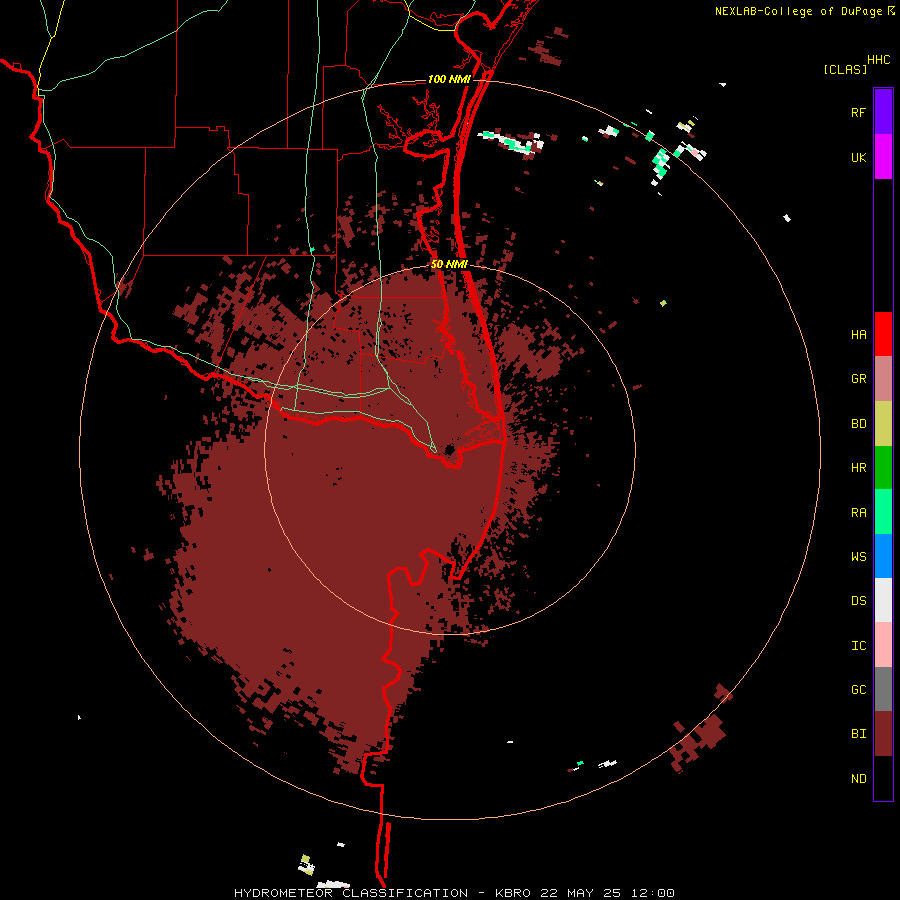This screenshot has width=900, height=900.
Task: Select the WS blue legend swatch
Action: (883, 556)
